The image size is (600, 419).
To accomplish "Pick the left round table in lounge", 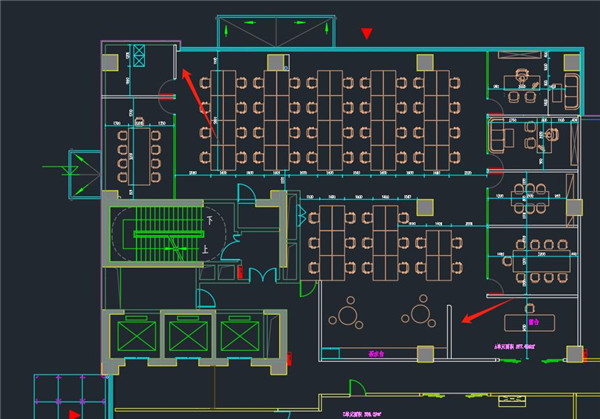I will pyautogui.click(x=349, y=316).
